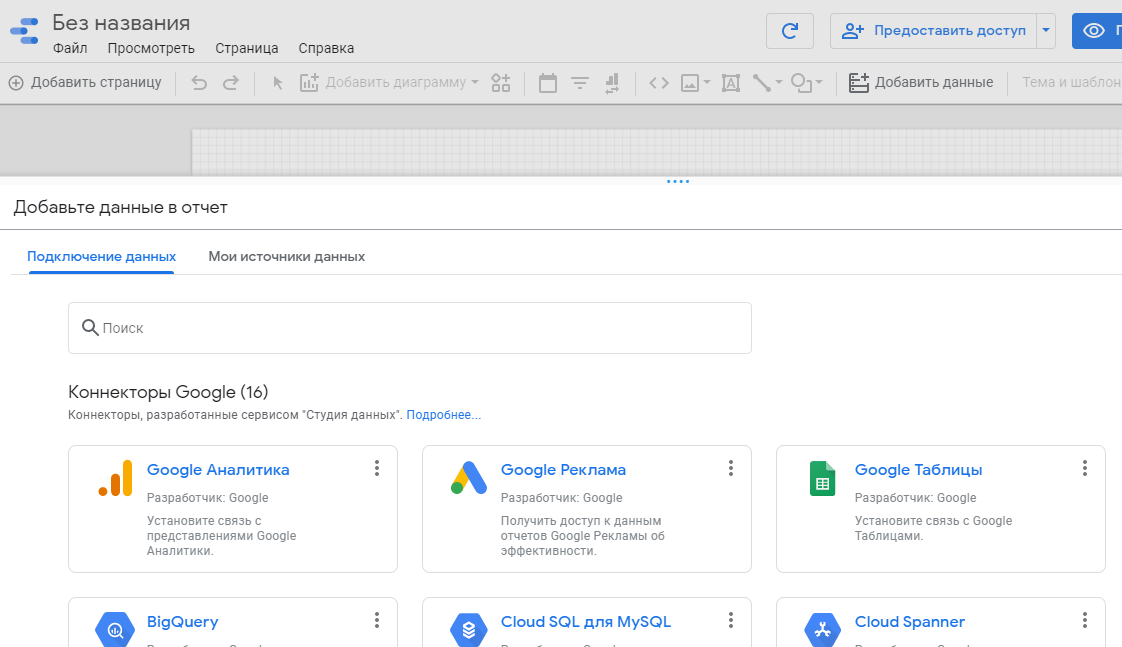This screenshot has width=1122, height=647.
Task: Click the report title Без названия
Action: click(122, 23)
